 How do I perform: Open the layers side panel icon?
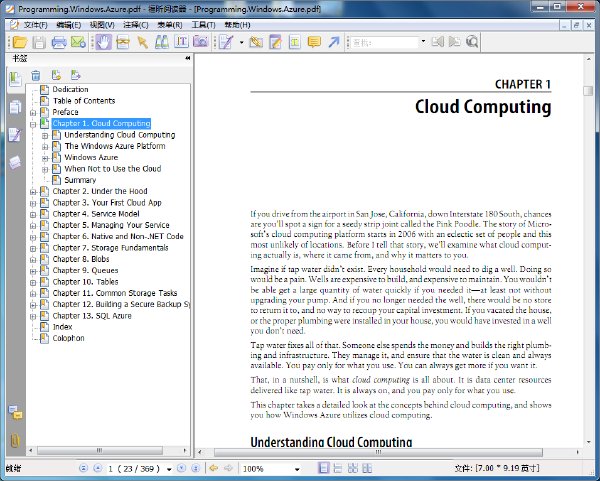tap(15, 163)
